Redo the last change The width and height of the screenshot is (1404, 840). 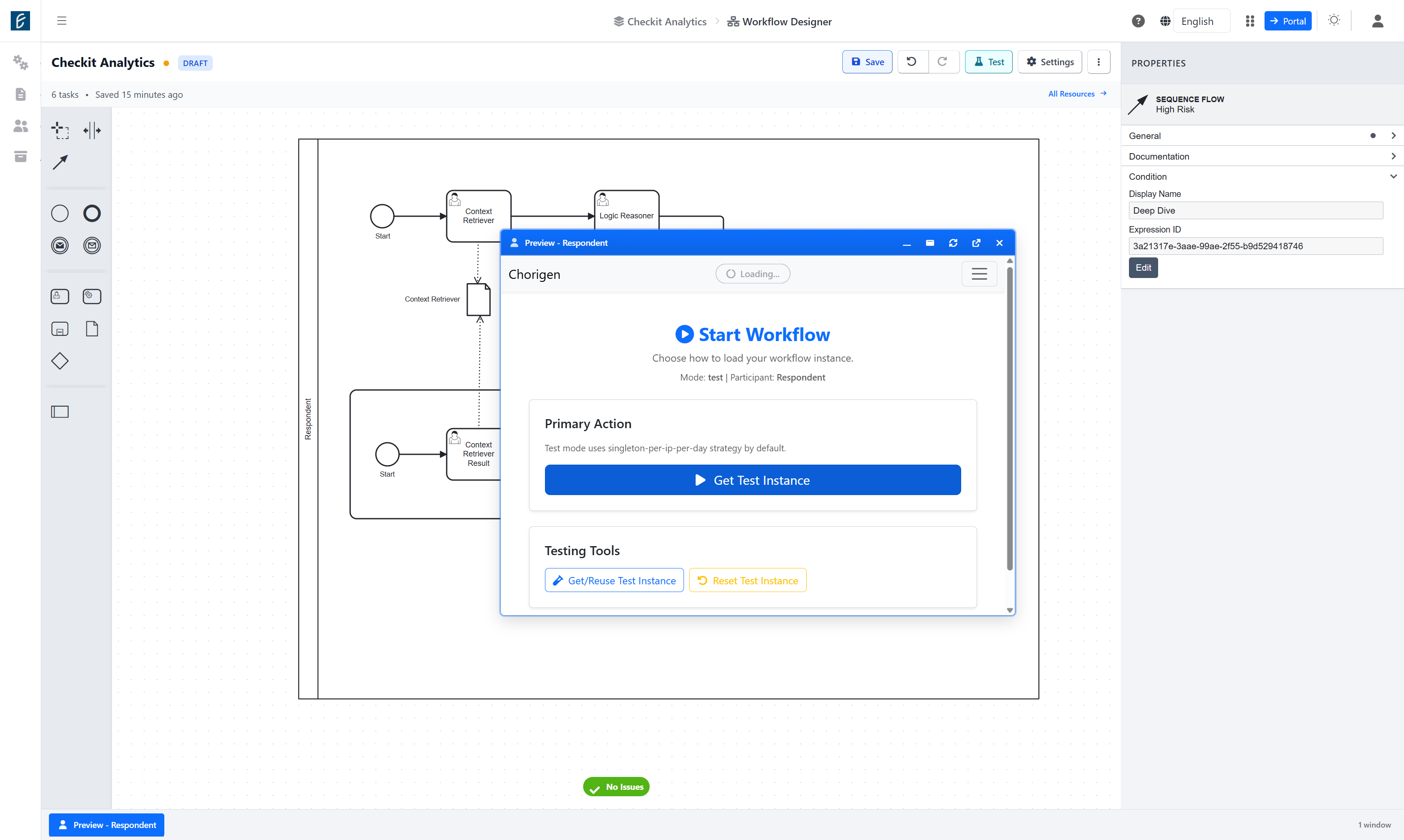tap(943, 62)
